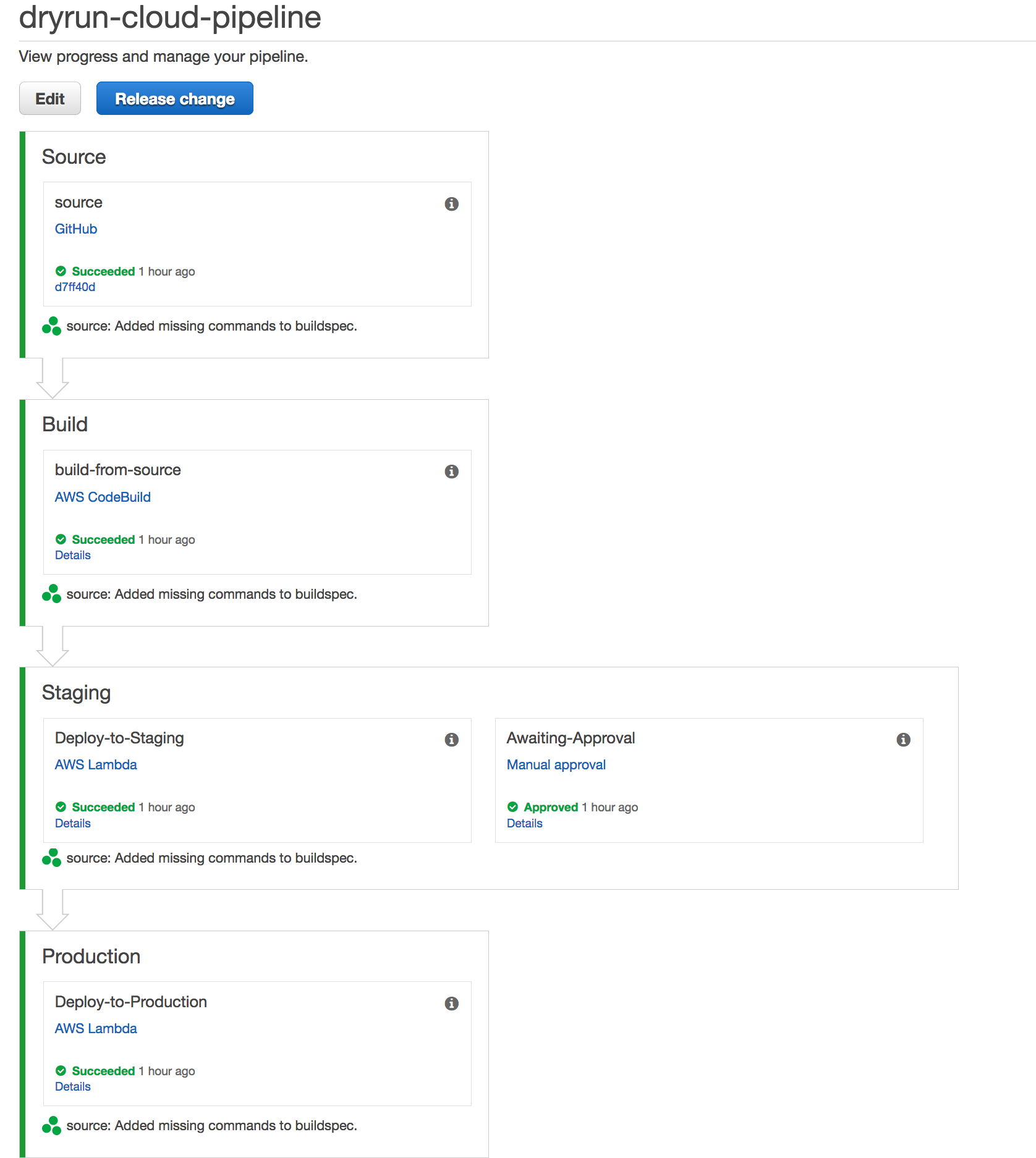The image size is (1036, 1158).
Task: Open info icon for source action
Action: point(452,204)
